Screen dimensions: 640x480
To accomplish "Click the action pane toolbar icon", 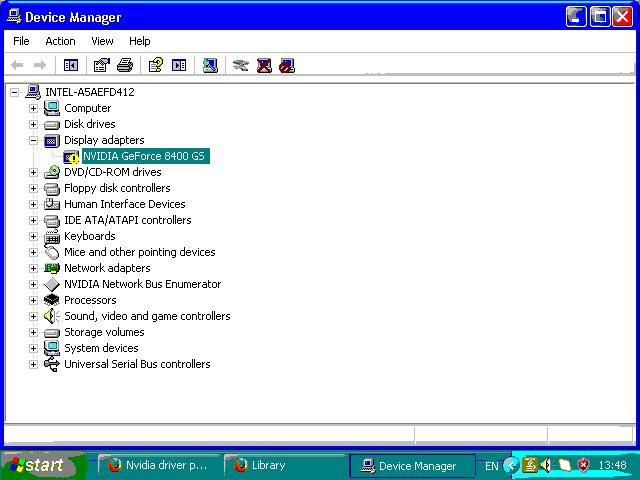I will [179, 65].
